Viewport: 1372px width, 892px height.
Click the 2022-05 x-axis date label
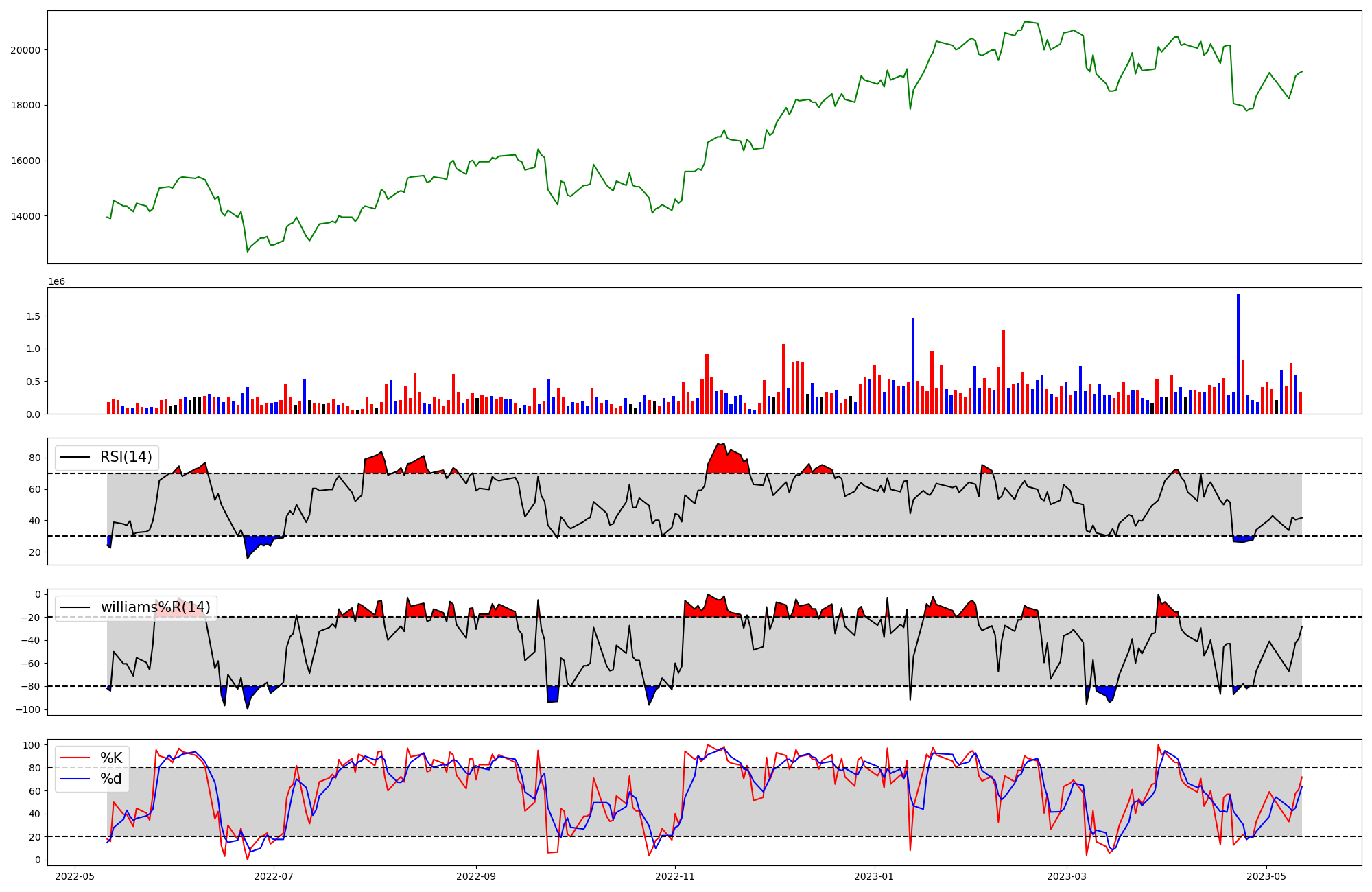click(x=75, y=876)
